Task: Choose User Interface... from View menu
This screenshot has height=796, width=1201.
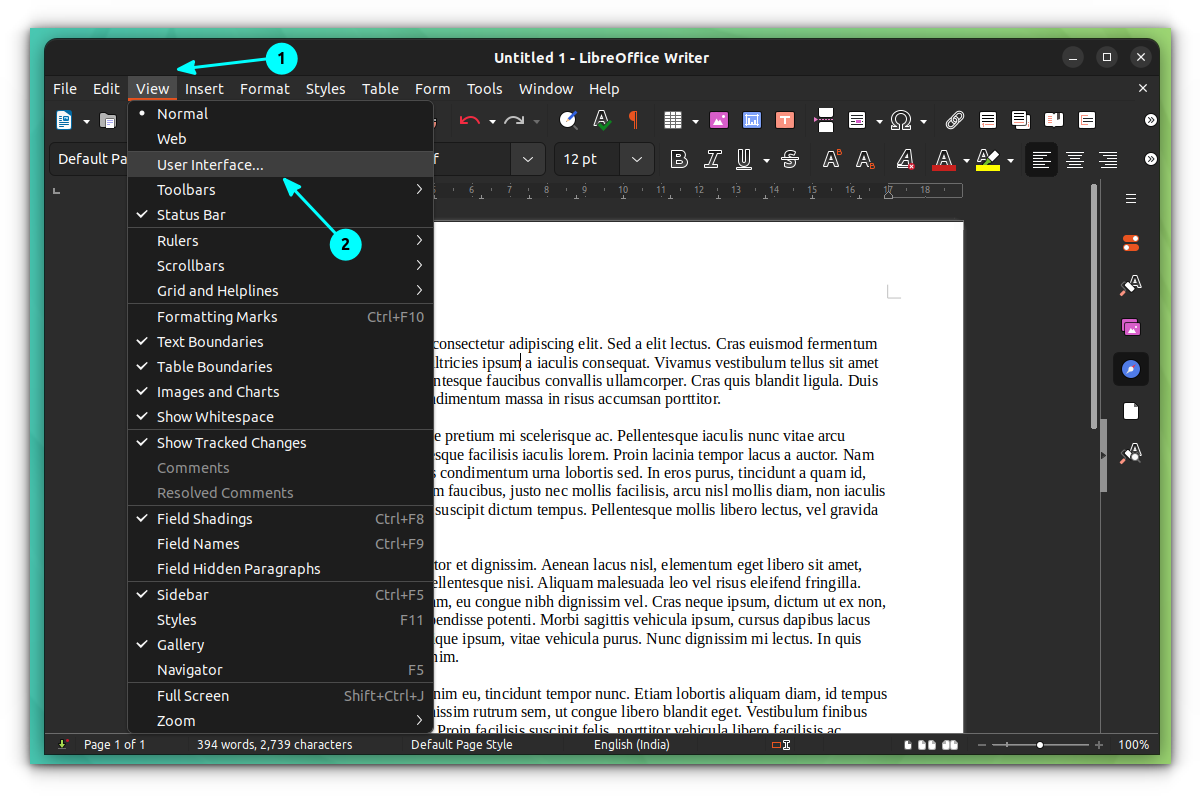Action: click(x=280, y=165)
